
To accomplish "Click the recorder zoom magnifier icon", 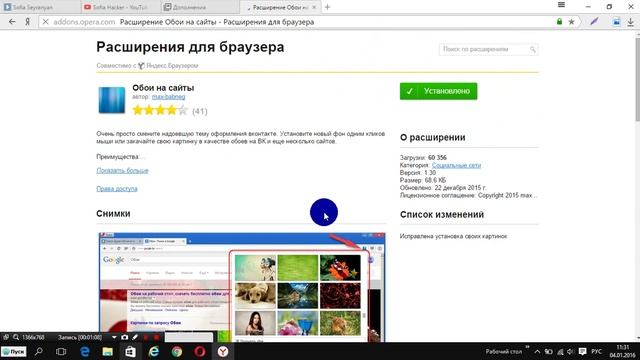I will 16,337.
